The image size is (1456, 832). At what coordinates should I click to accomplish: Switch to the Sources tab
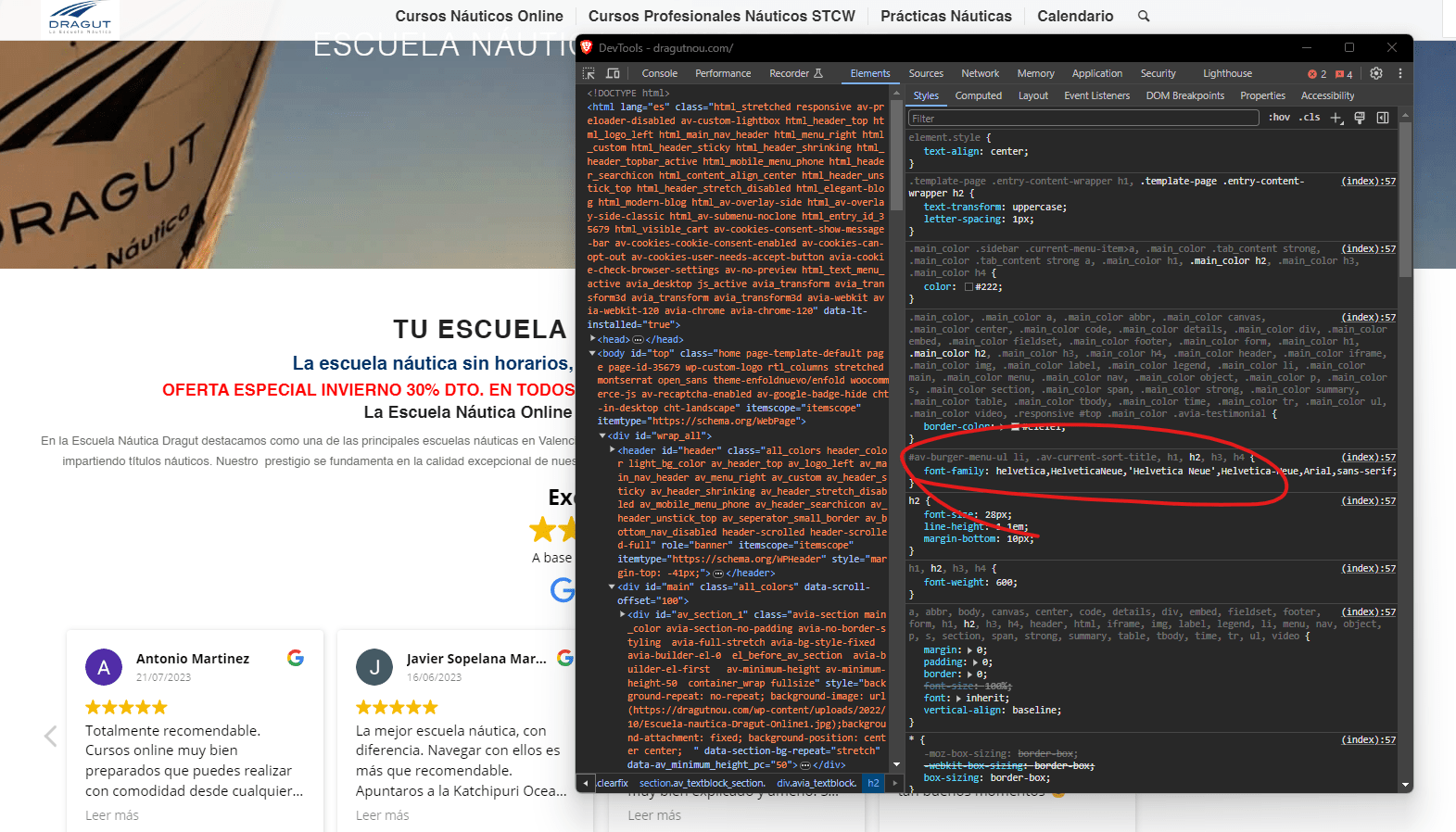[x=926, y=73]
